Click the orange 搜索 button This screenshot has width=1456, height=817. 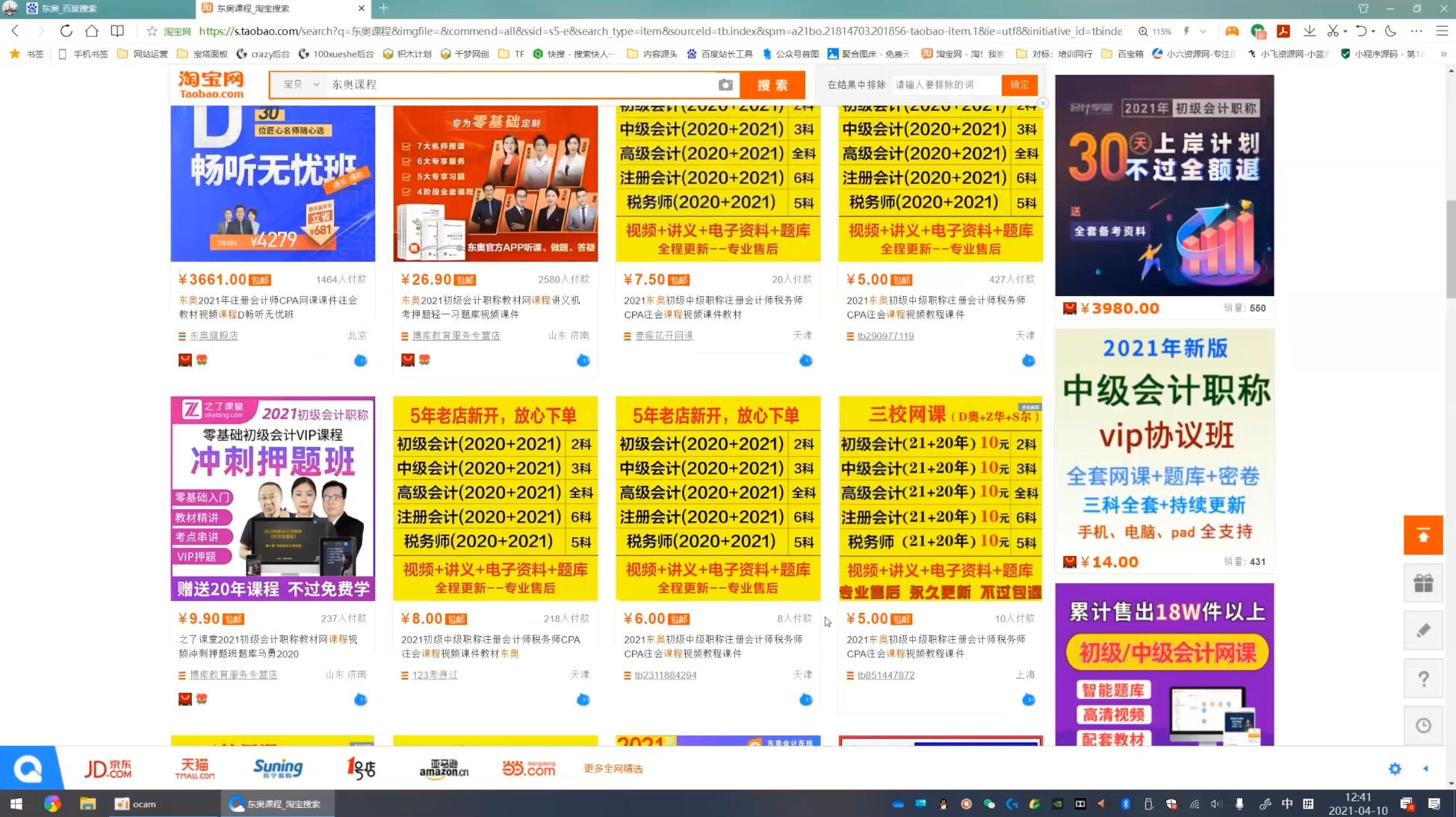[x=772, y=84]
